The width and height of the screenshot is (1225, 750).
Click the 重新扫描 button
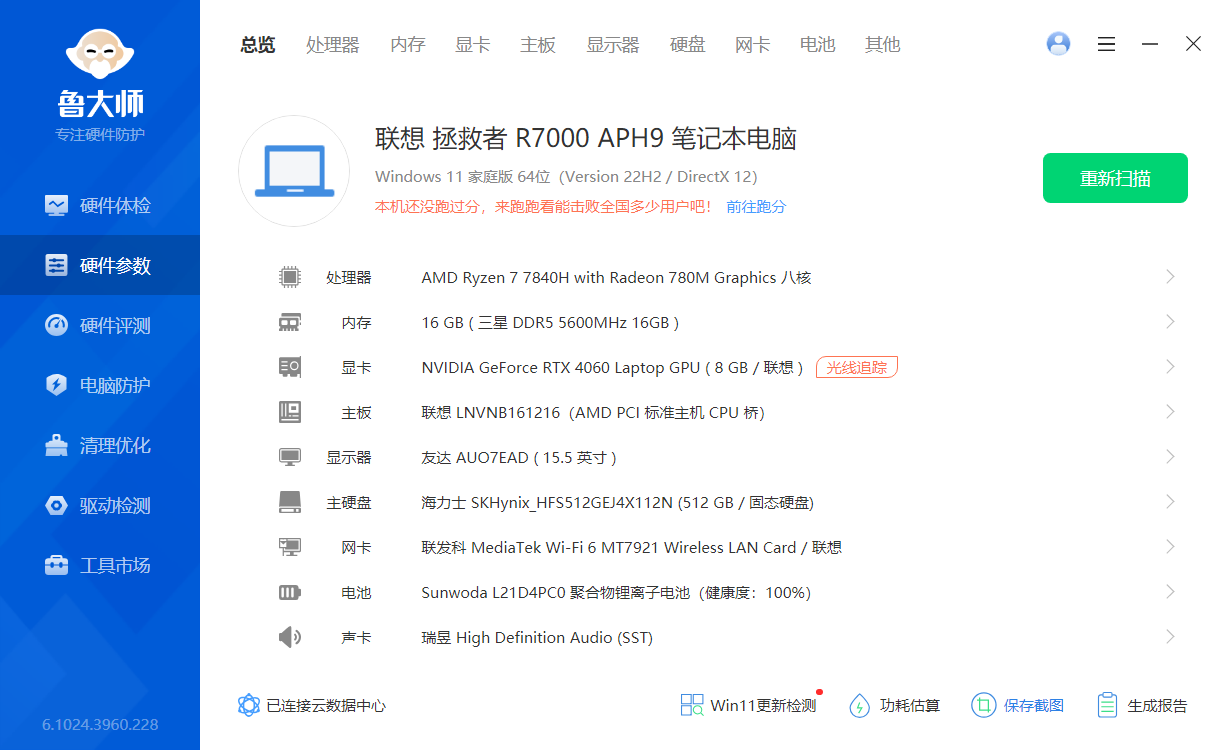pyautogui.click(x=1115, y=178)
